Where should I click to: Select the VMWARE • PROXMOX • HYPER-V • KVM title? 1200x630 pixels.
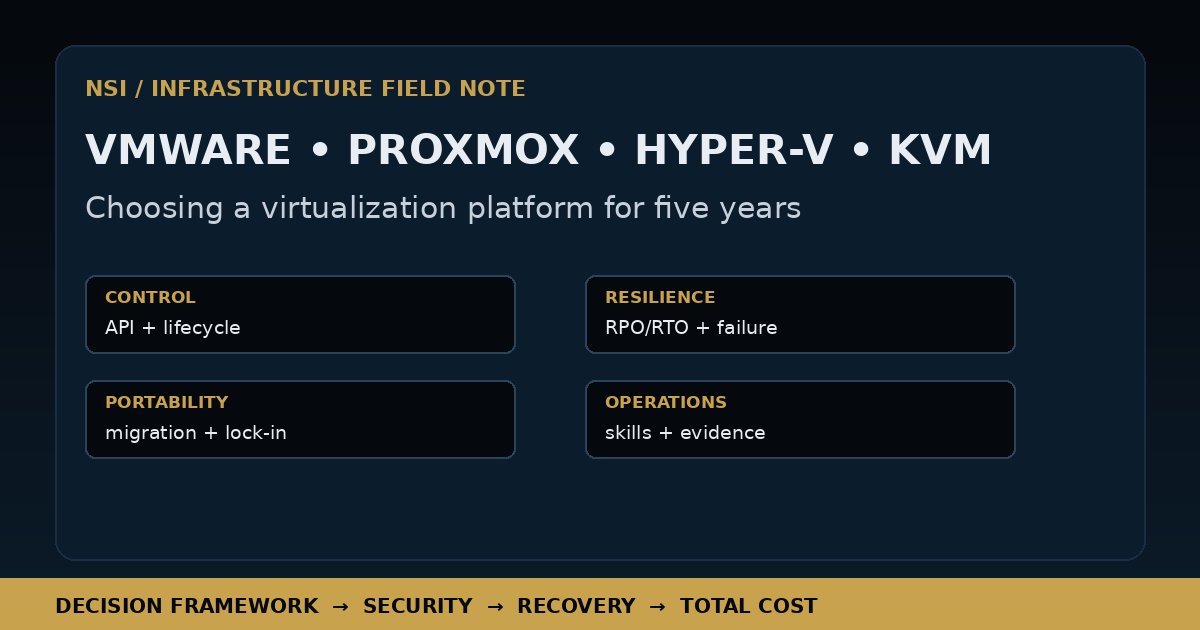click(x=538, y=151)
